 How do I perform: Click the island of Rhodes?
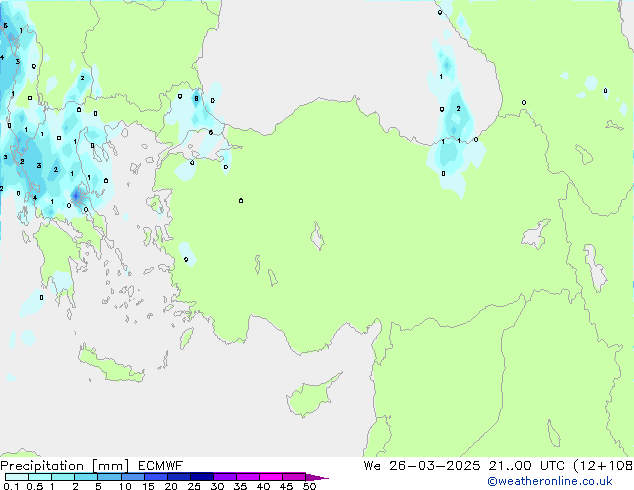[186, 338]
